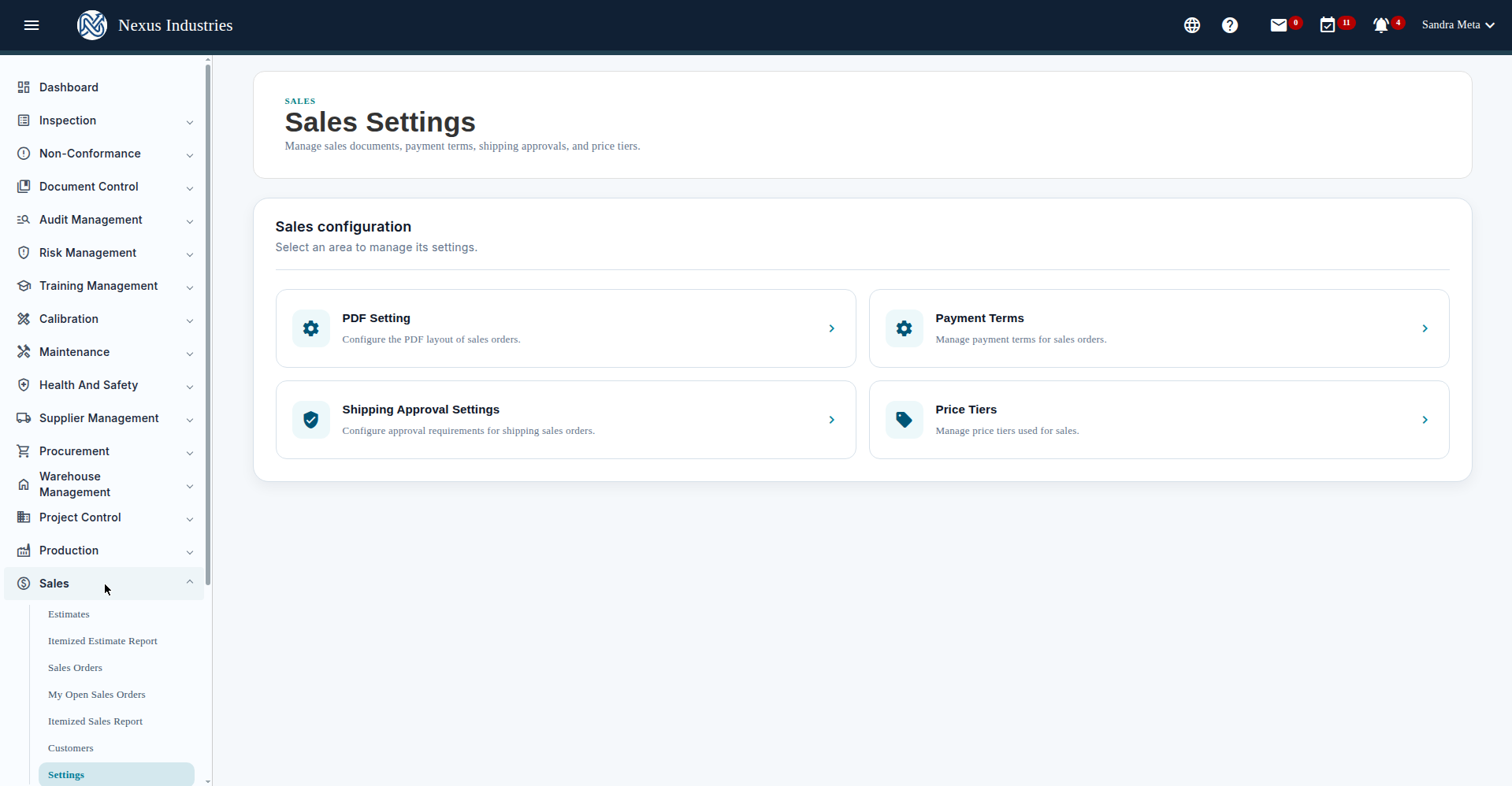1512x786 pixels.
Task: Expand the Production chevron
Action: click(x=190, y=552)
